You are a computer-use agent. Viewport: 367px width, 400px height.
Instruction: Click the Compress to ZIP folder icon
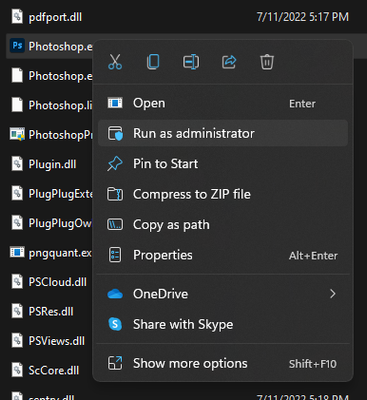pyautogui.click(x=115, y=194)
